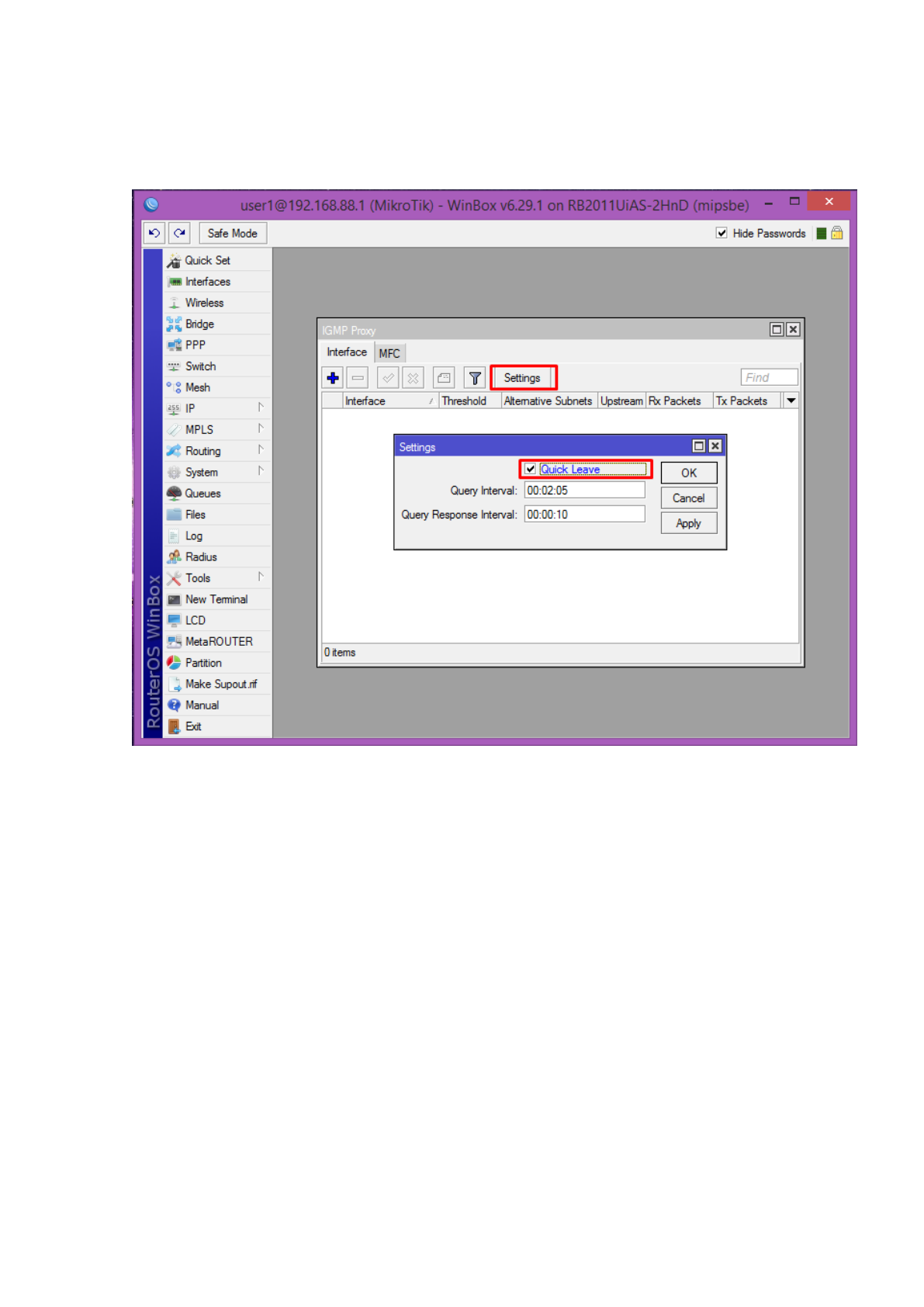This screenshot has height=1307, width=924.
Task: Open the Interfaces menu item
Action: (217, 282)
